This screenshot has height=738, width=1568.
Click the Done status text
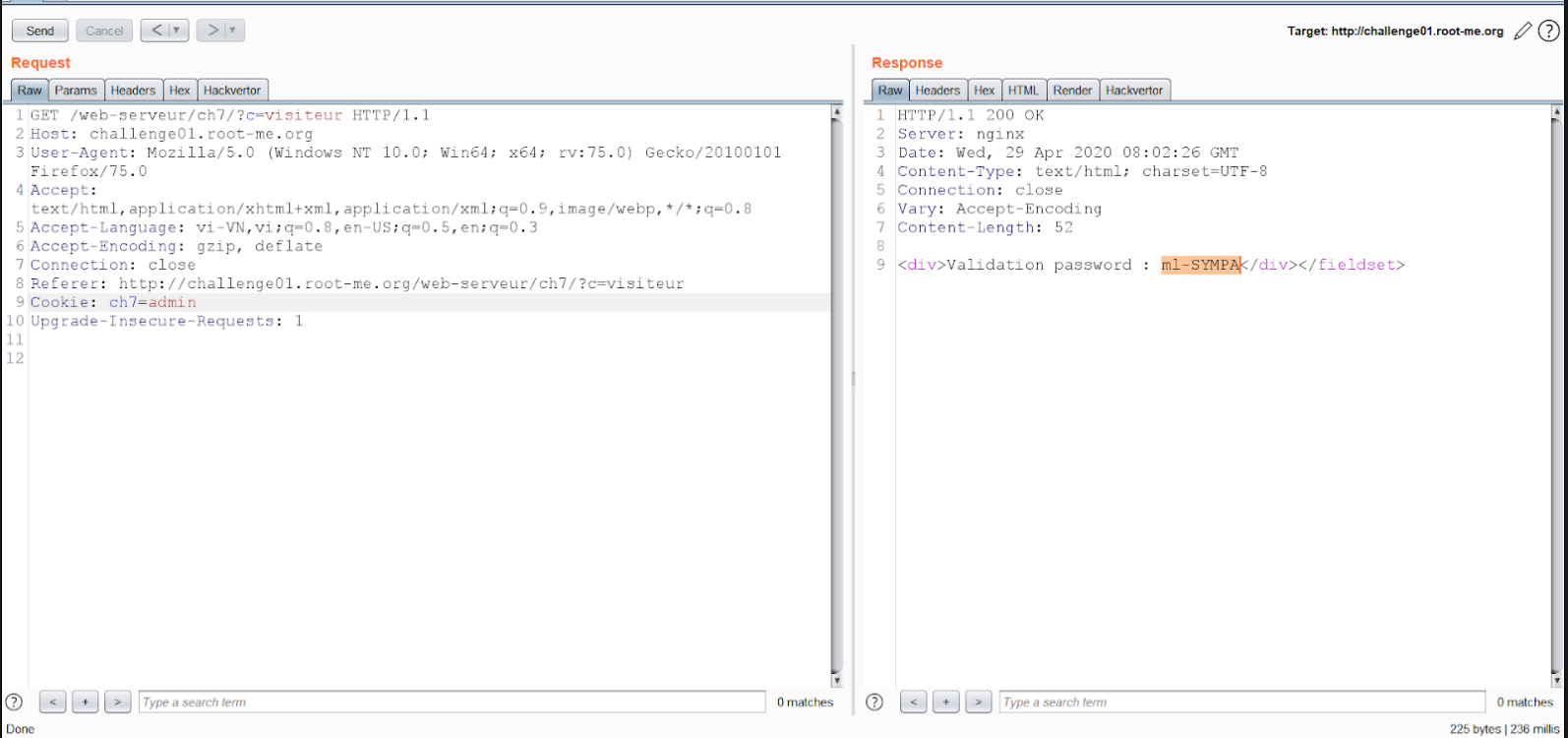click(x=20, y=729)
